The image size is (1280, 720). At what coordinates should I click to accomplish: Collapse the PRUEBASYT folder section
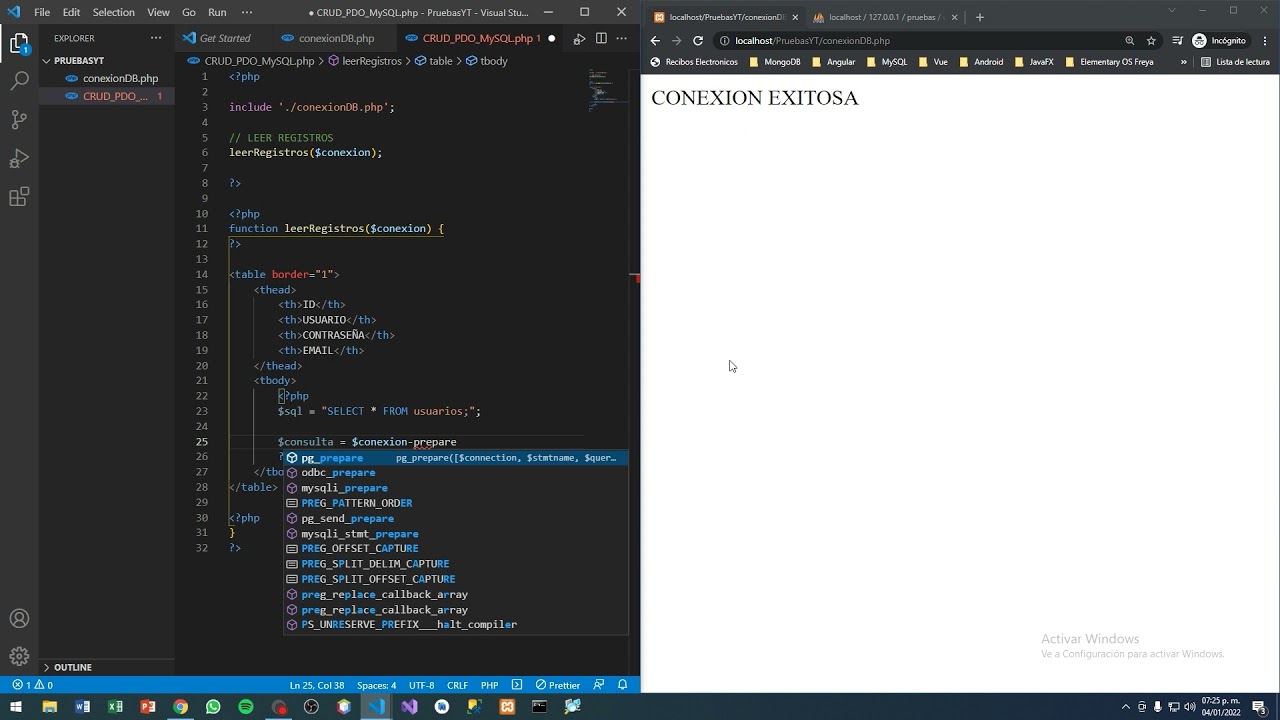[x=108, y=60]
